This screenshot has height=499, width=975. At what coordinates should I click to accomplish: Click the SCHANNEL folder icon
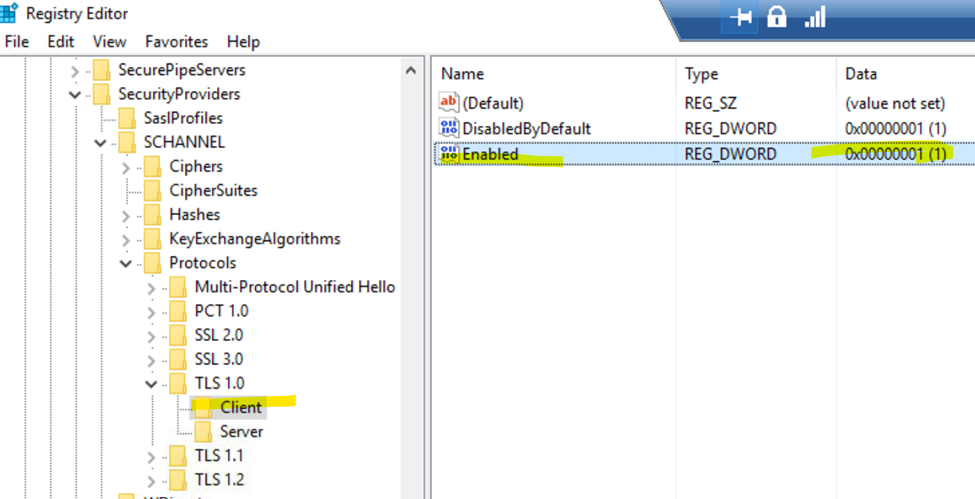[127, 142]
